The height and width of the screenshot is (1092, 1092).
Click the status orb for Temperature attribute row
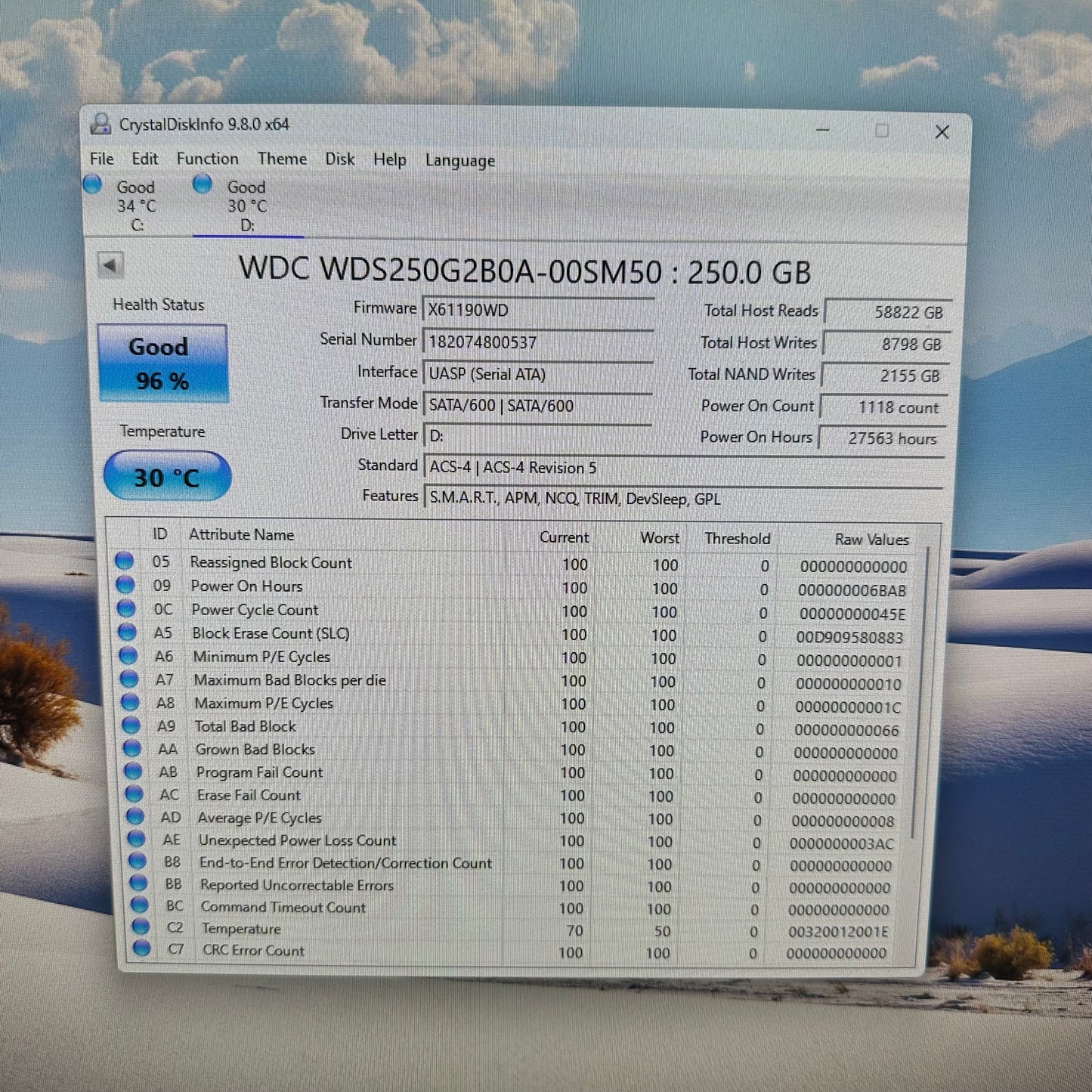pyautogui.click(x=141, y=926)
